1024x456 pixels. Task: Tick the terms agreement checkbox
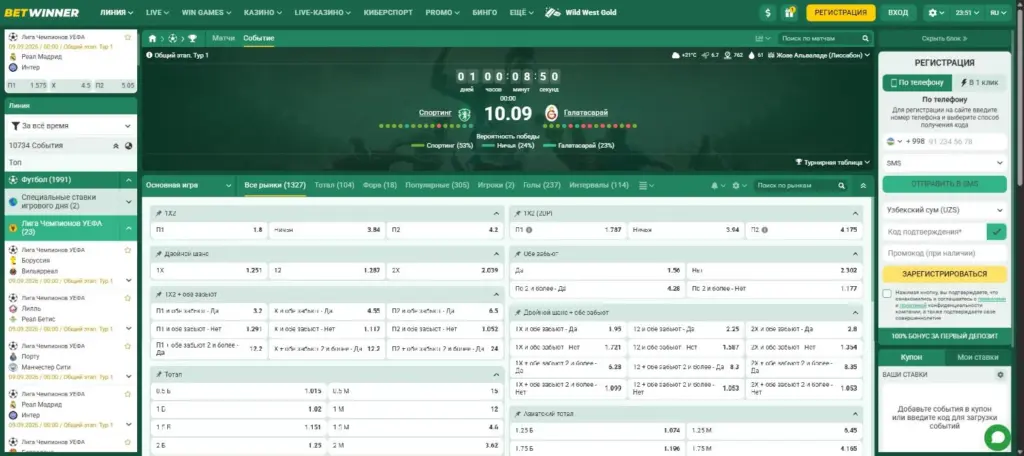(x=887, y=293)
